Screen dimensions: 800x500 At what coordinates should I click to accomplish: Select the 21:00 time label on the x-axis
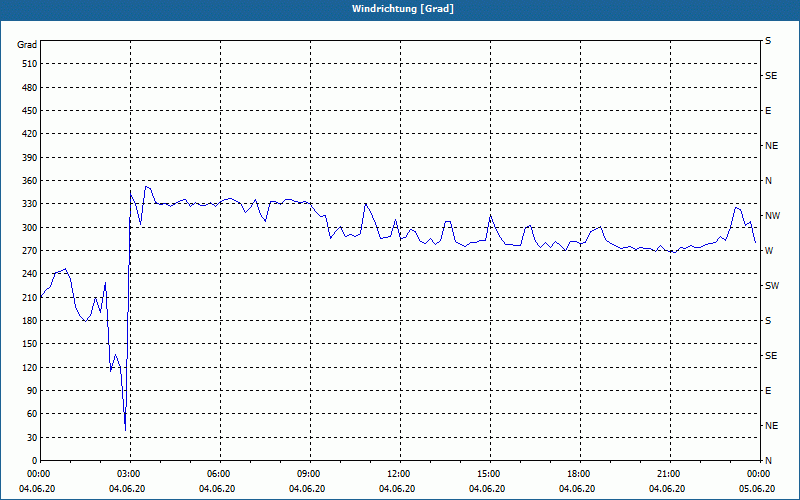coord(669,473)
